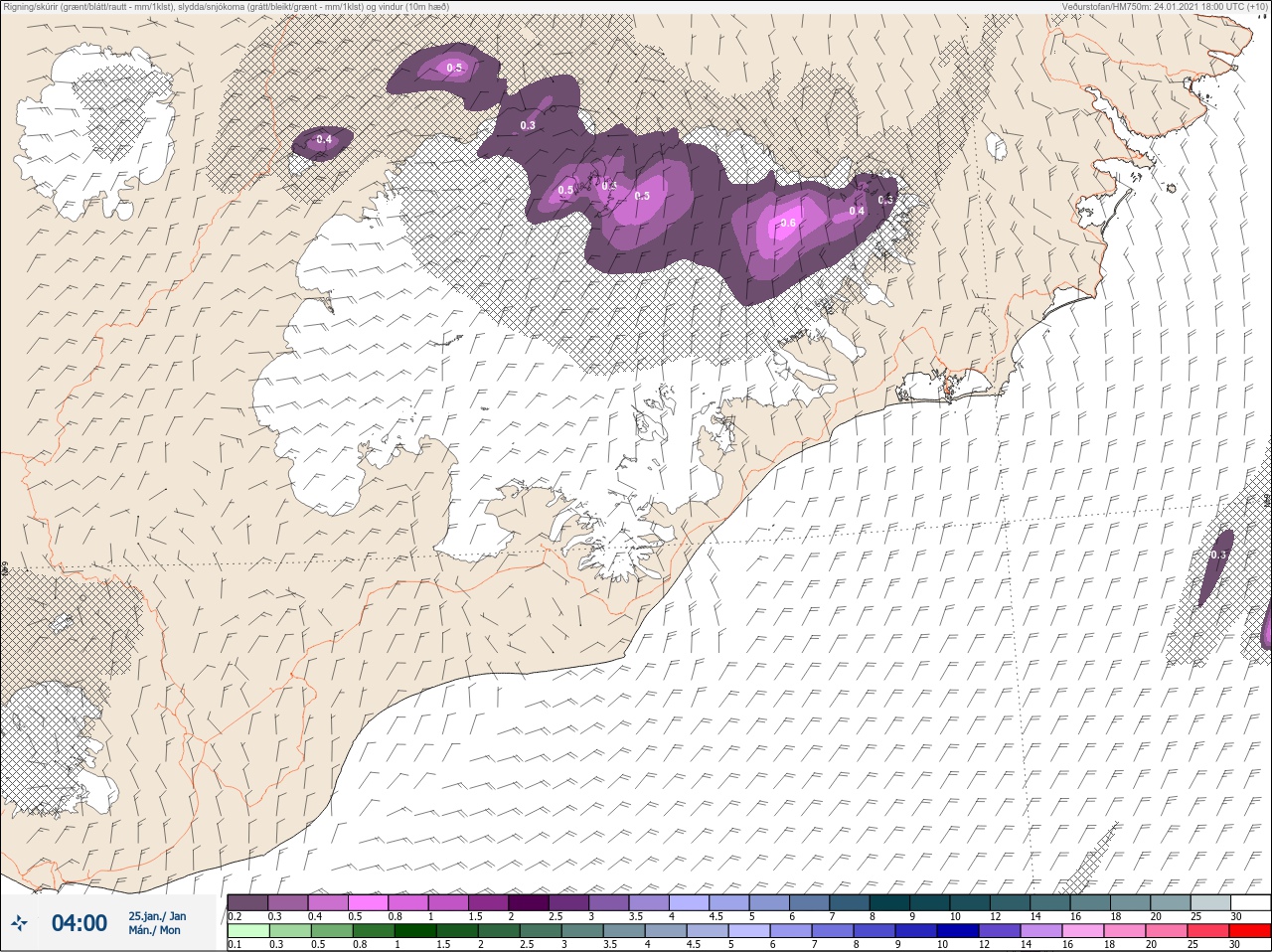The image size is (1272, 952).
Task: Select bright red 30 swatch in lower legend
Action: pos(1250,931)
